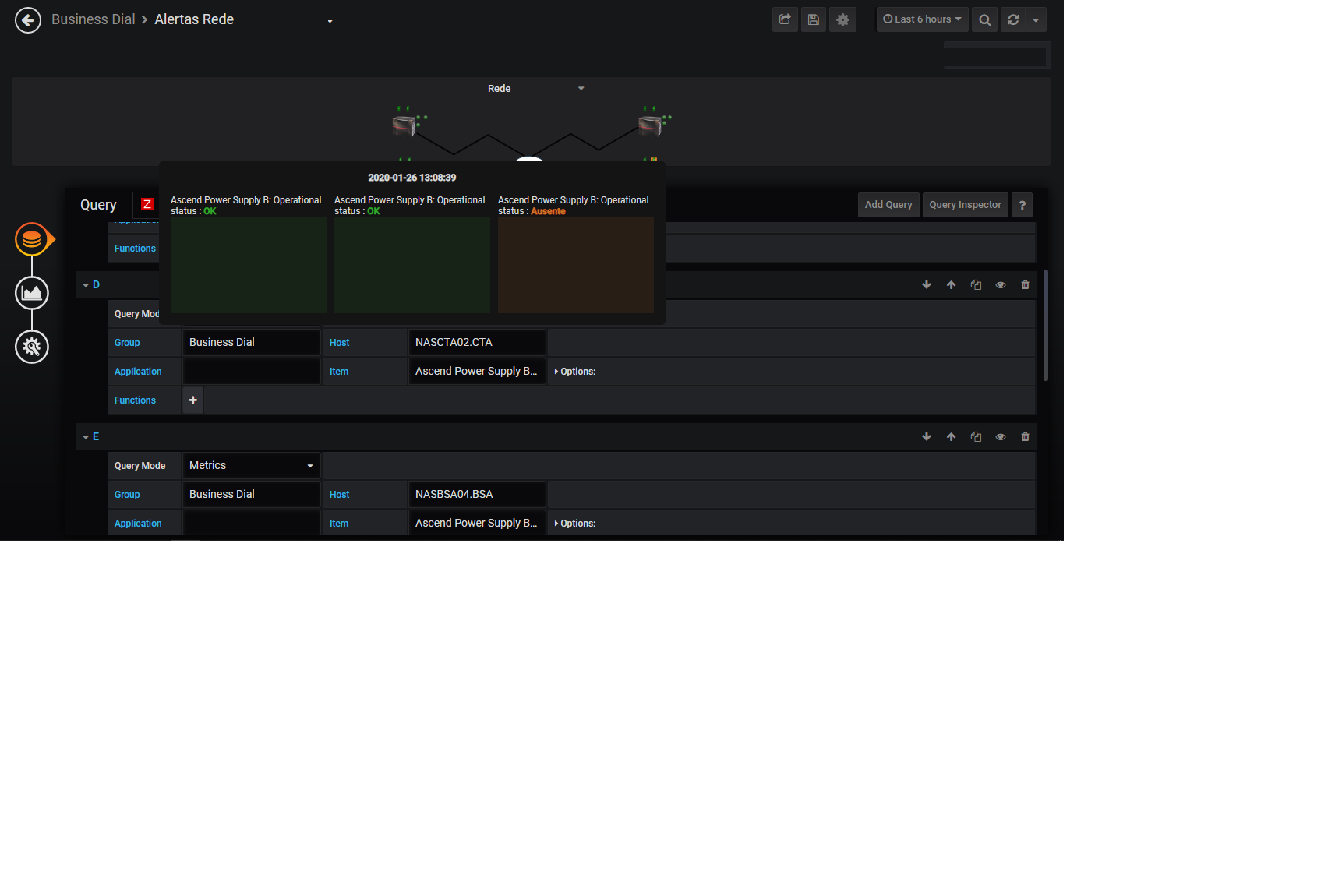
Task: Move query D down
Action: pos(927,285)
